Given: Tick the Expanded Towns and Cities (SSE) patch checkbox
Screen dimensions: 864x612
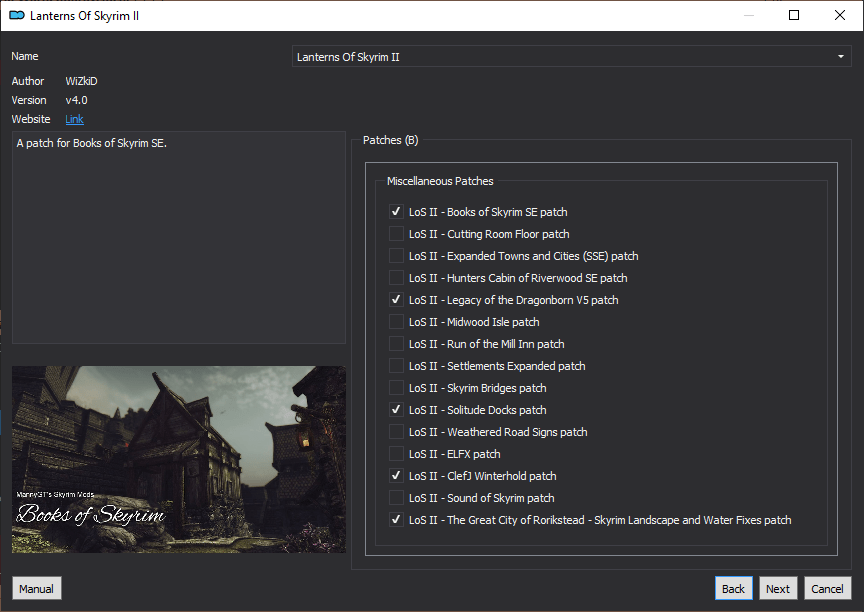Looking at the screenshot, I should tap(396, 256).
